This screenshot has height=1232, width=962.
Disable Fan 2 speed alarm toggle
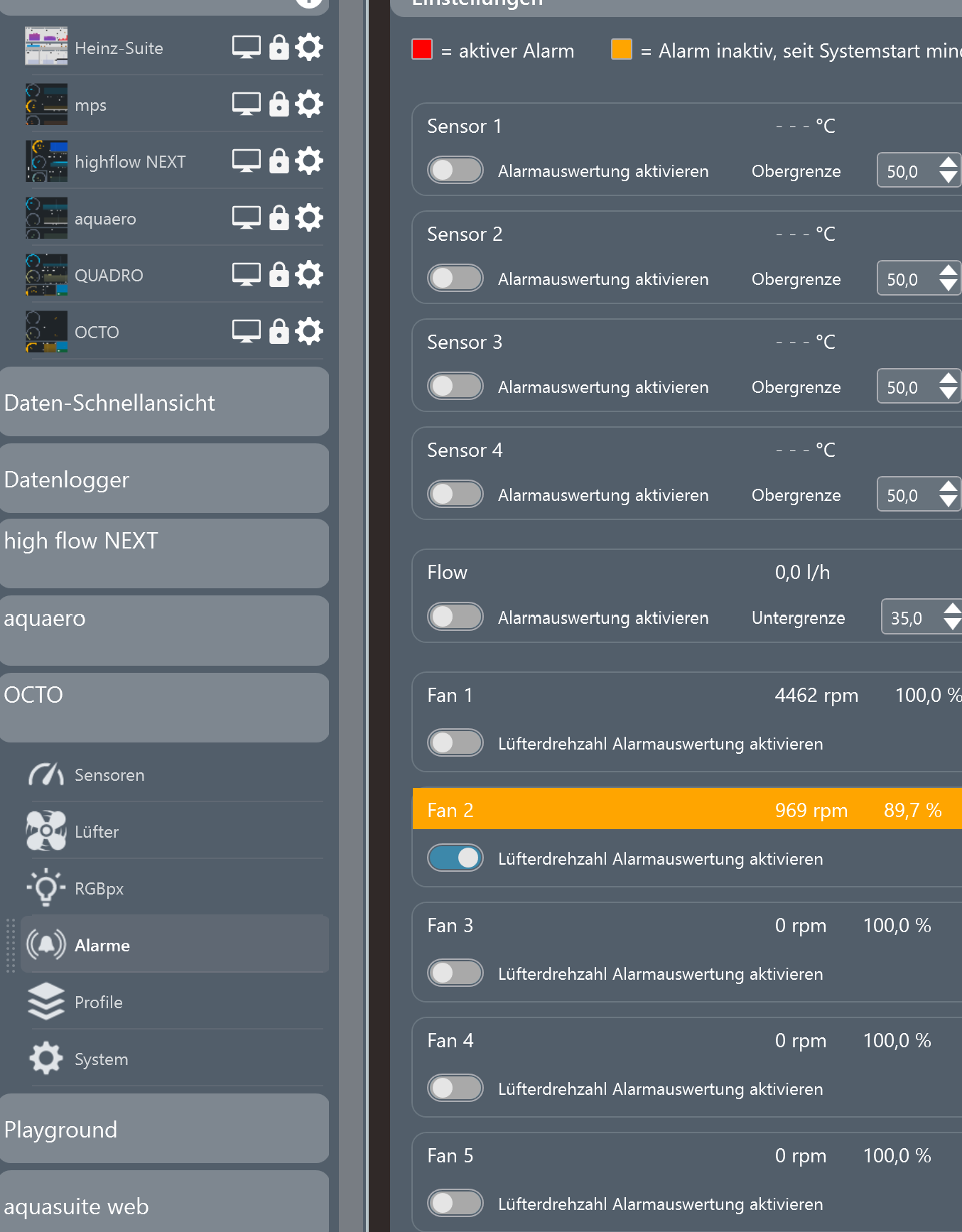(455, 858)
